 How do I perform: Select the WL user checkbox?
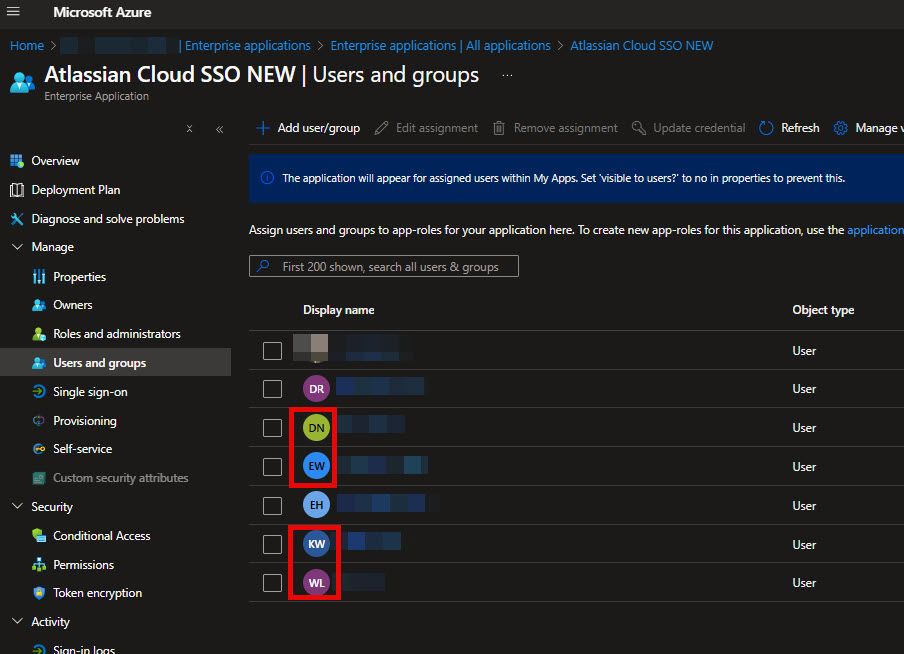272,583
